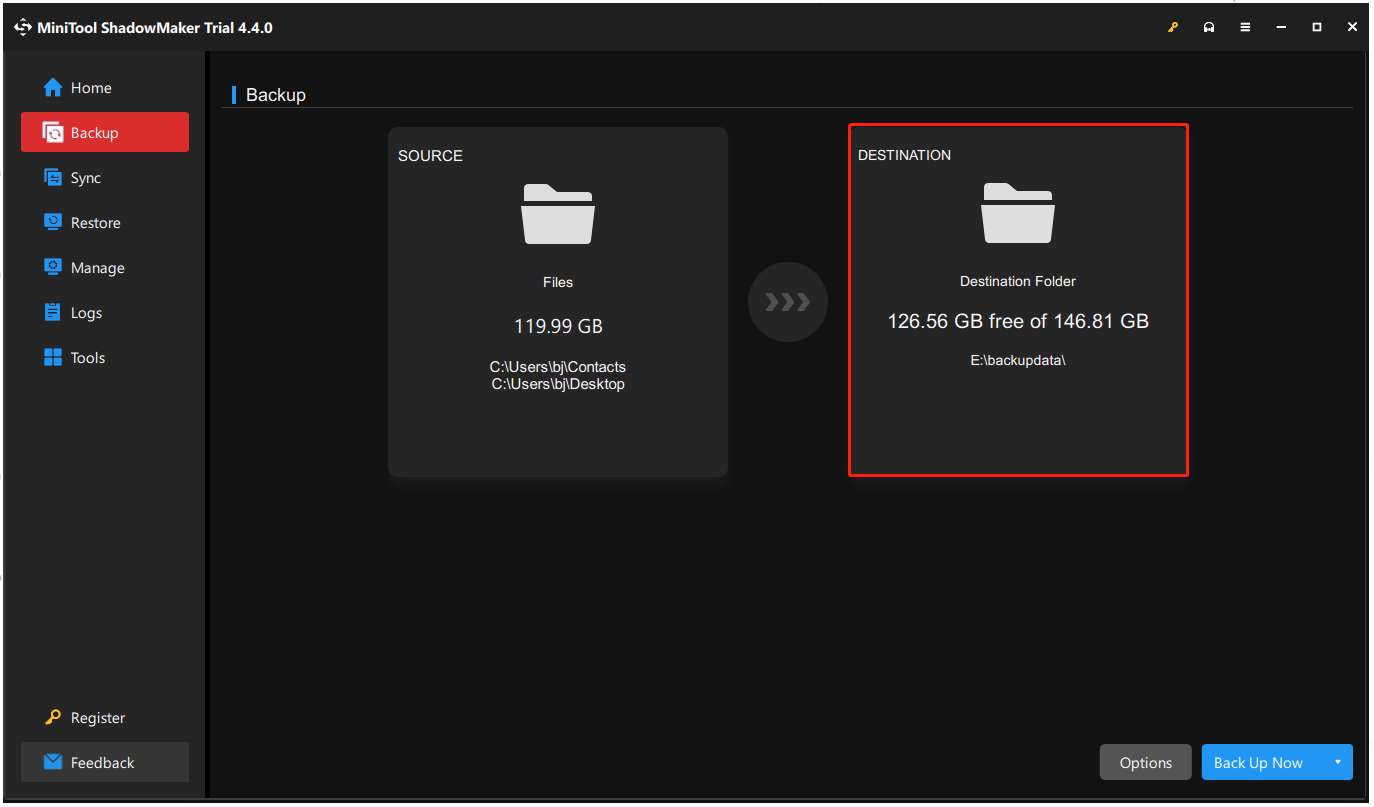Screen dimensions: 1374x807
Task: Click the 119.99 GB source size
Action: [x=558, y=326]
